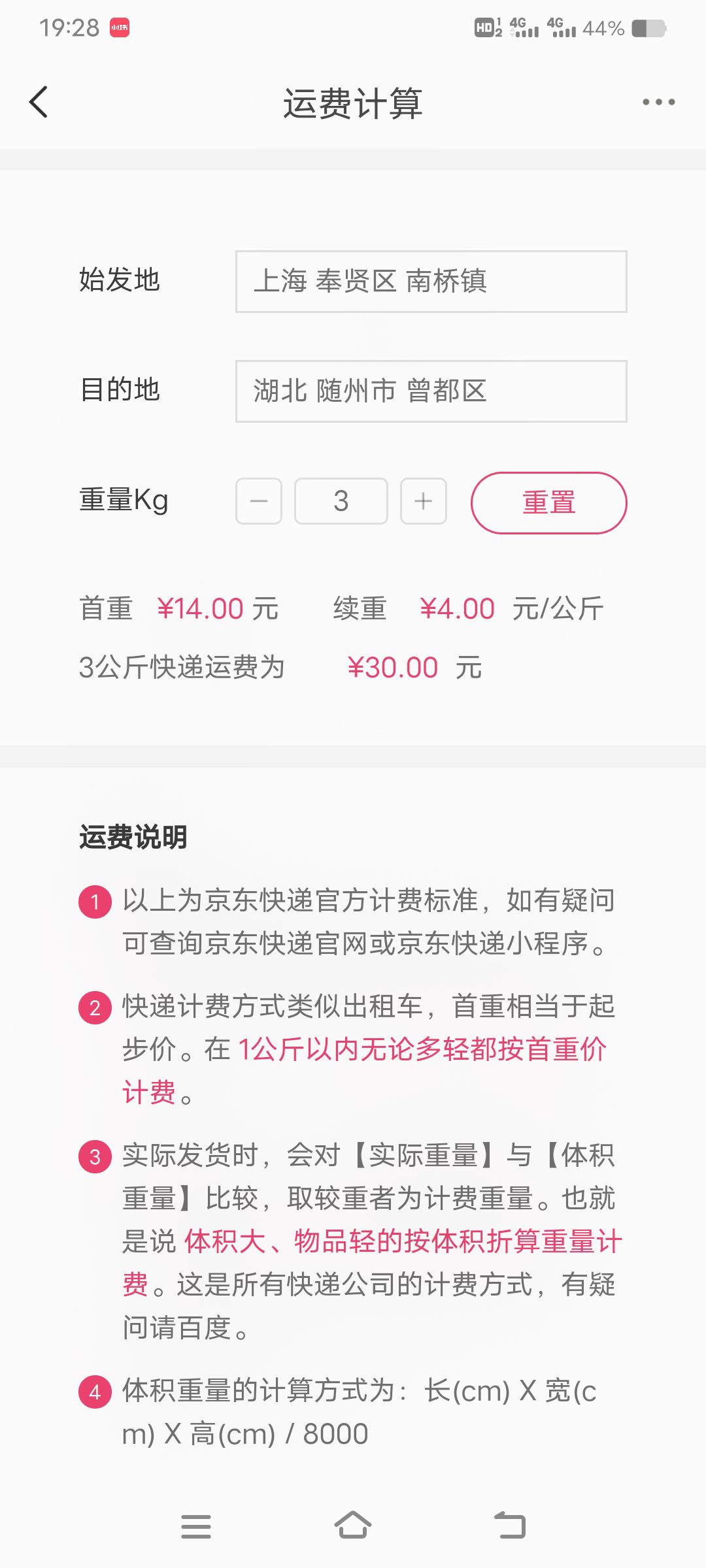Image resolution: width=706 pixels, height=1568 pixels.
Task: Tap the red app notification icon in status bar
Action: pyautogui.click(x=119, y=27)
